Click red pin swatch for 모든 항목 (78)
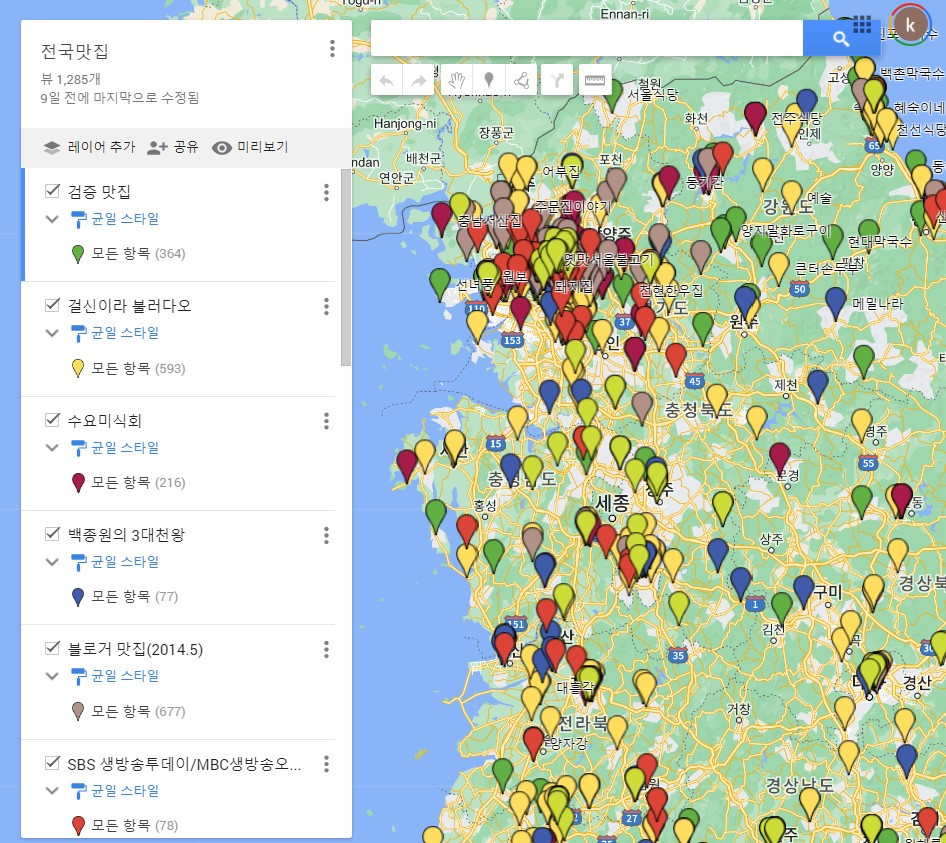Screen dimensions: 946x843 coord(78,826)
